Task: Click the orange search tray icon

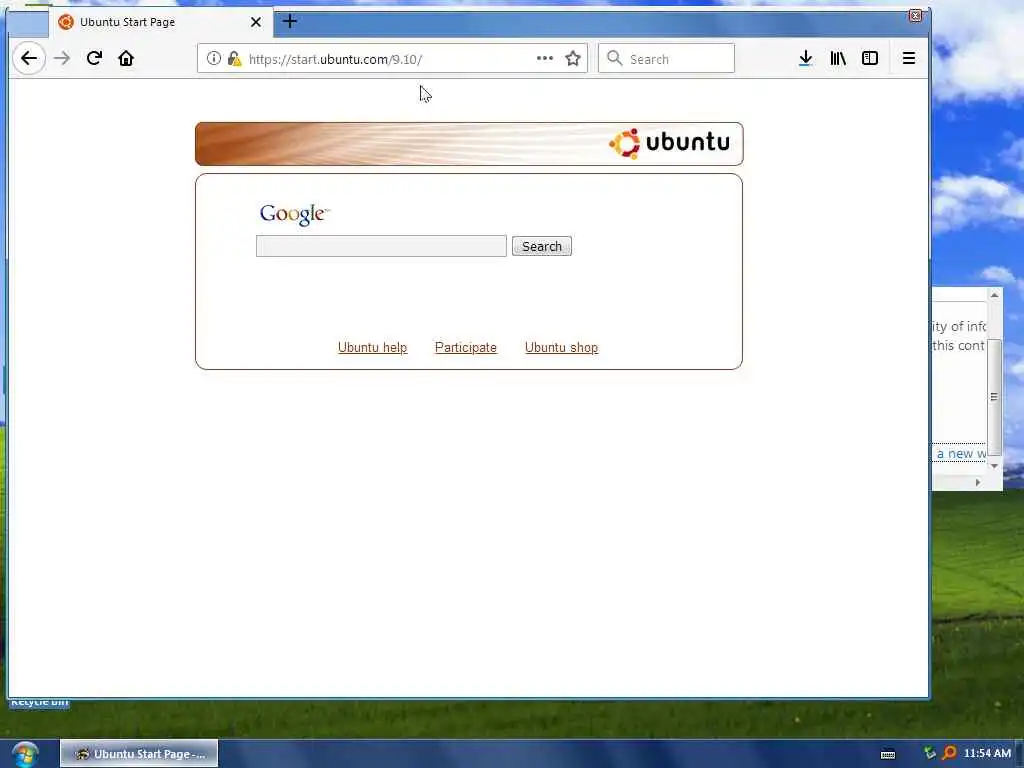Action: (x=949, y=753)
